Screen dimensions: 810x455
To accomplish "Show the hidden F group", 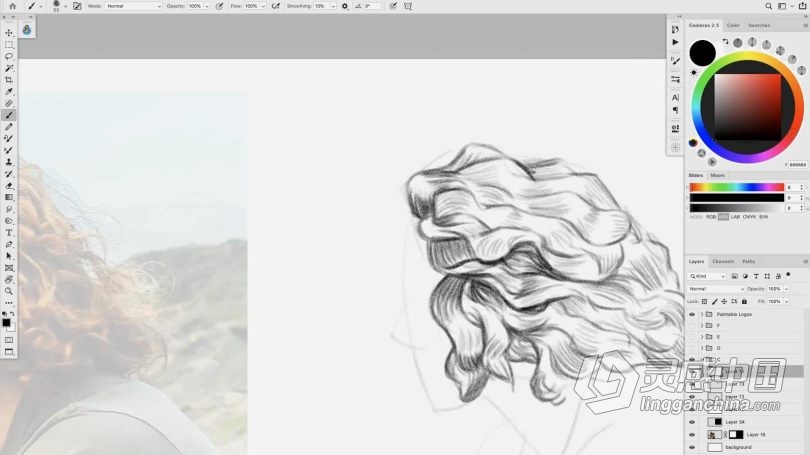I will tap(692, 325).
